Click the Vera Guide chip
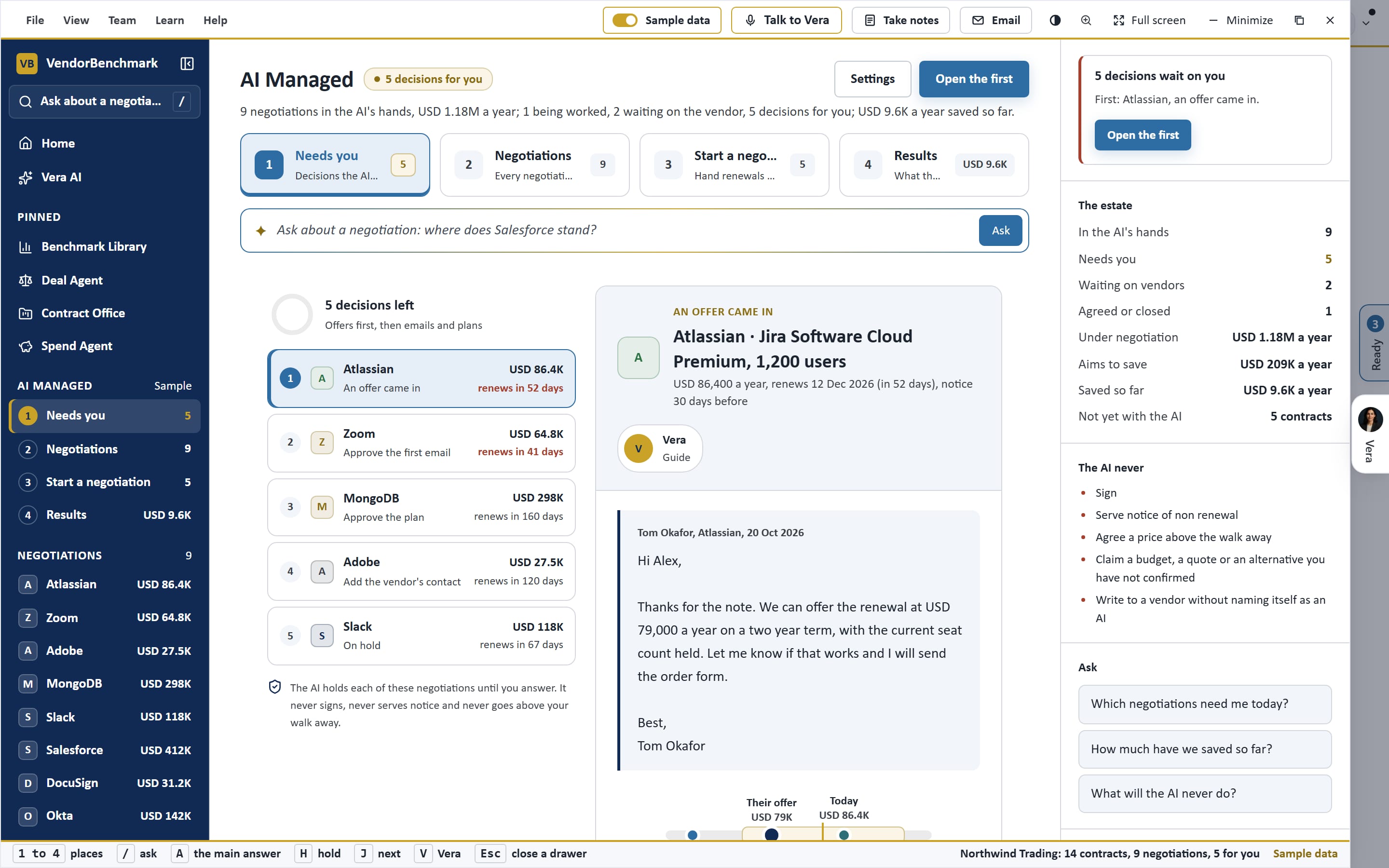The height and width of the screenshot is (868, 1389). pos(659,448)
